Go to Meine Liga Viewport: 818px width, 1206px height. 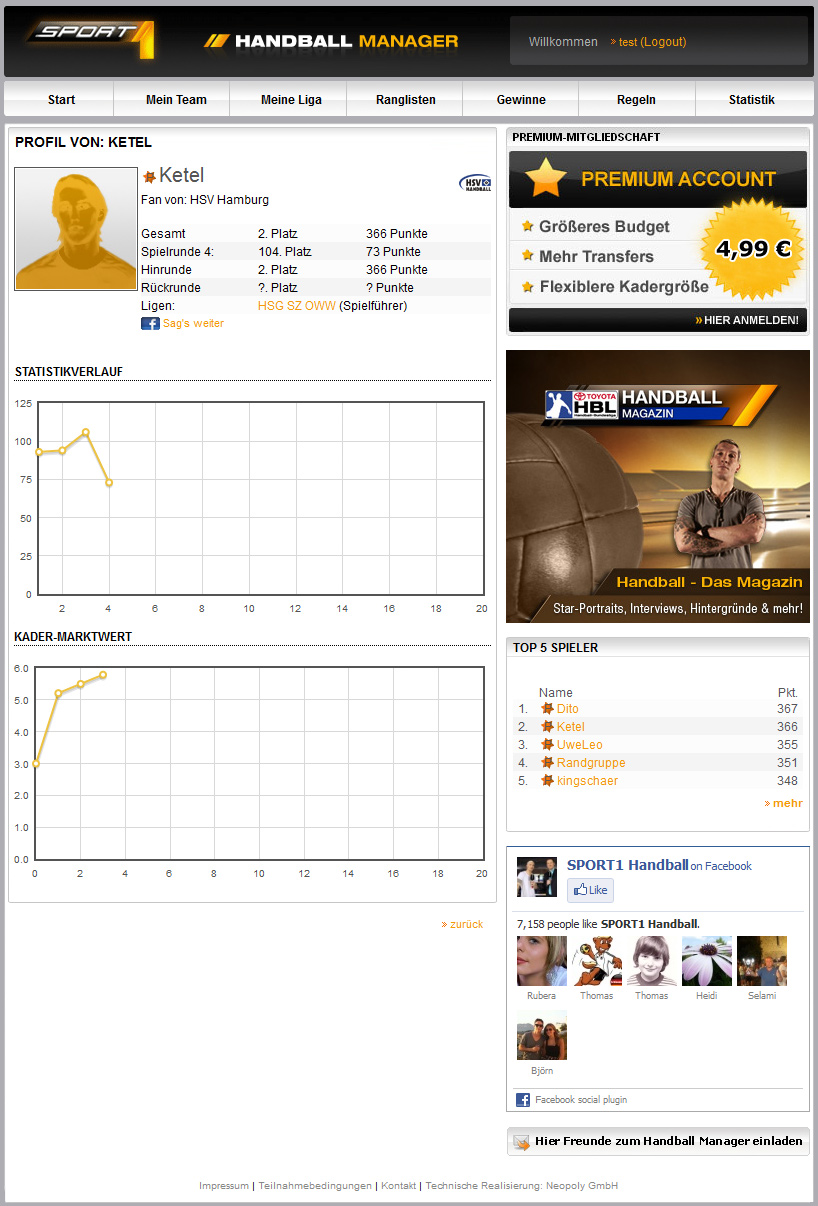click(x=291, y=100)
